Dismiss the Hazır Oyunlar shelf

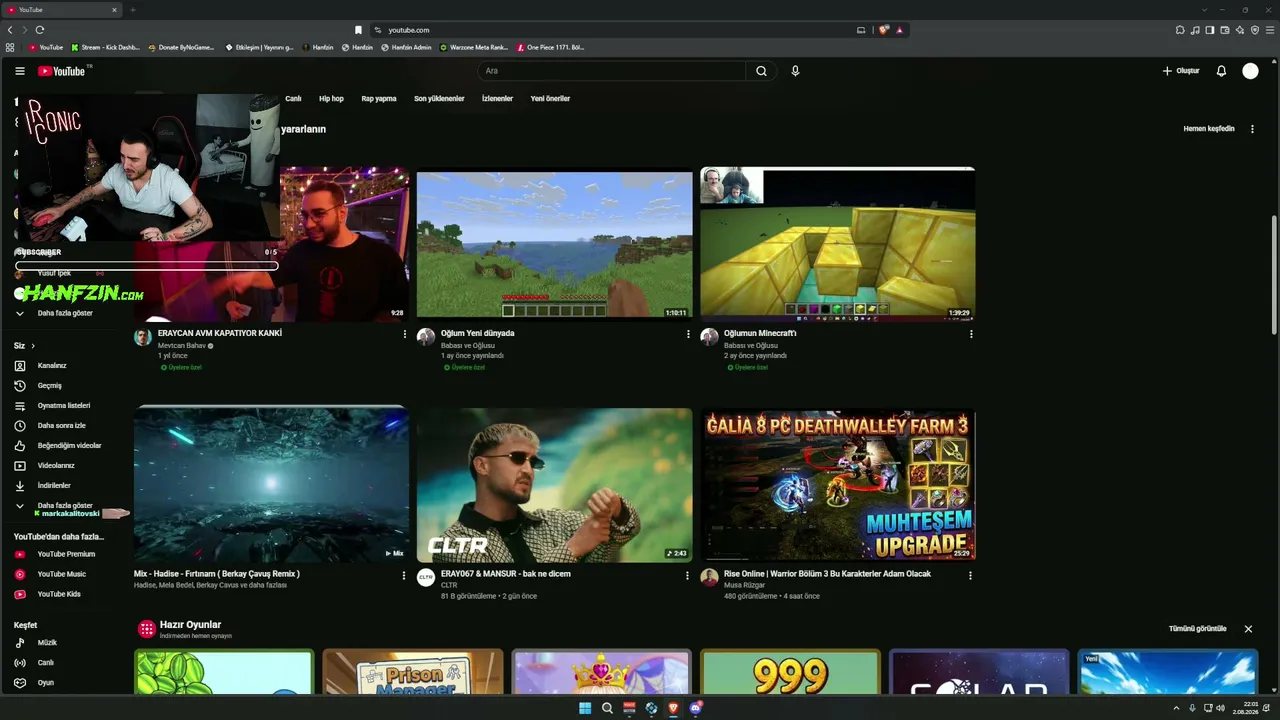tap(1248, 629)
